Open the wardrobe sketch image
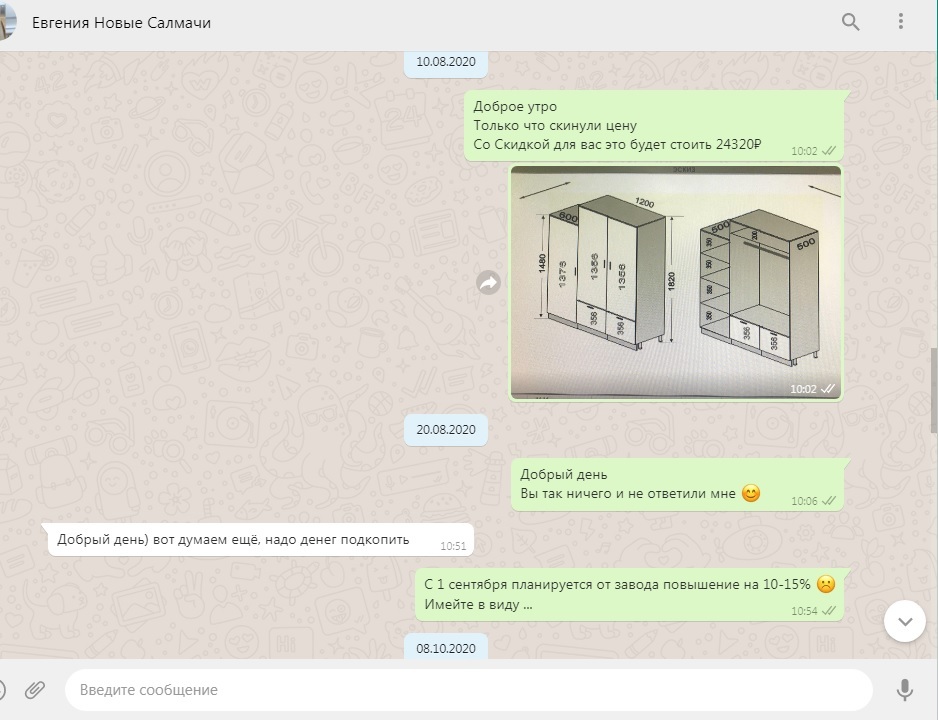The height and width of the screenshot is (720, 938). click(676, 282)
